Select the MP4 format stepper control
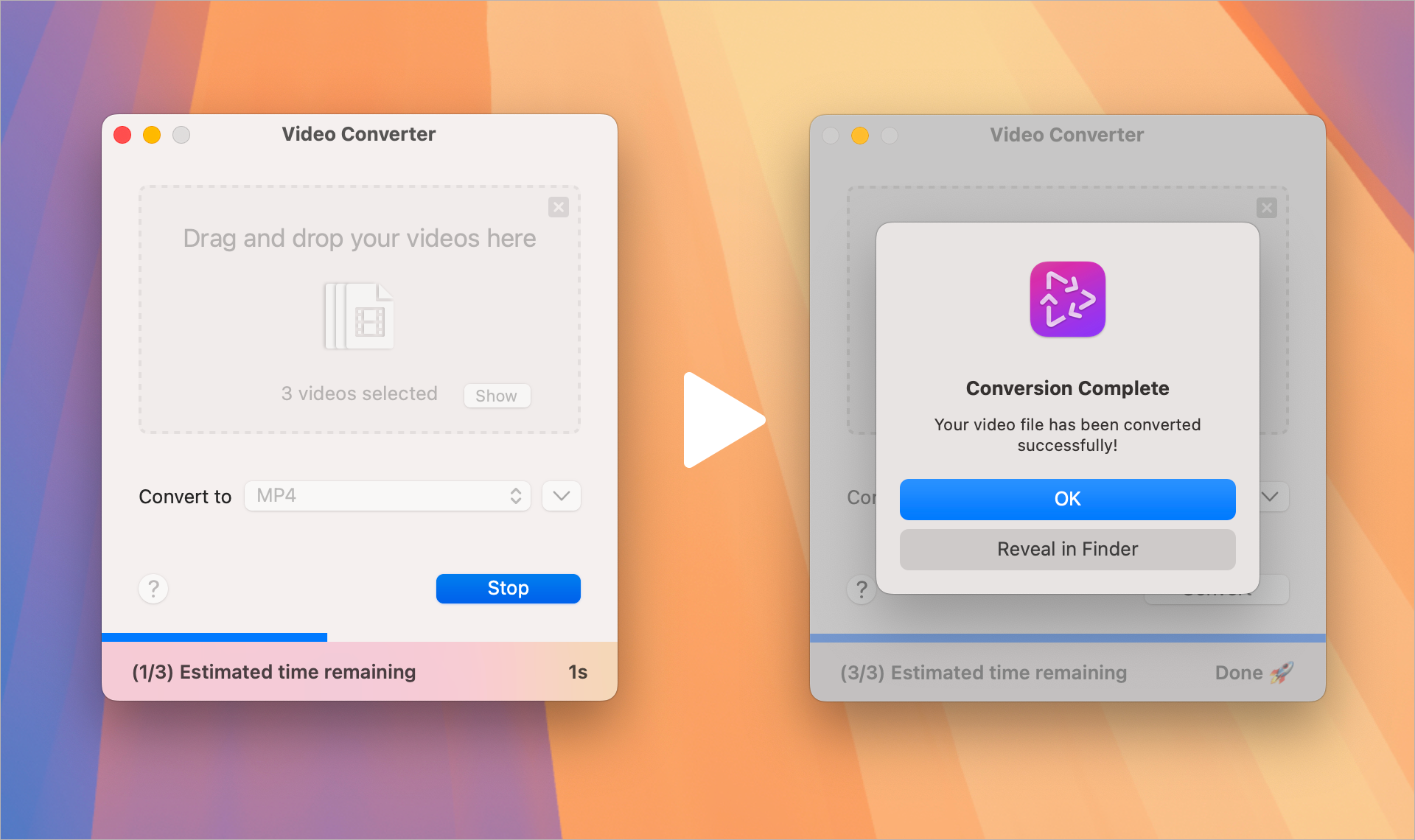Viewport: 1415px width, 840px height. point(515,495)
